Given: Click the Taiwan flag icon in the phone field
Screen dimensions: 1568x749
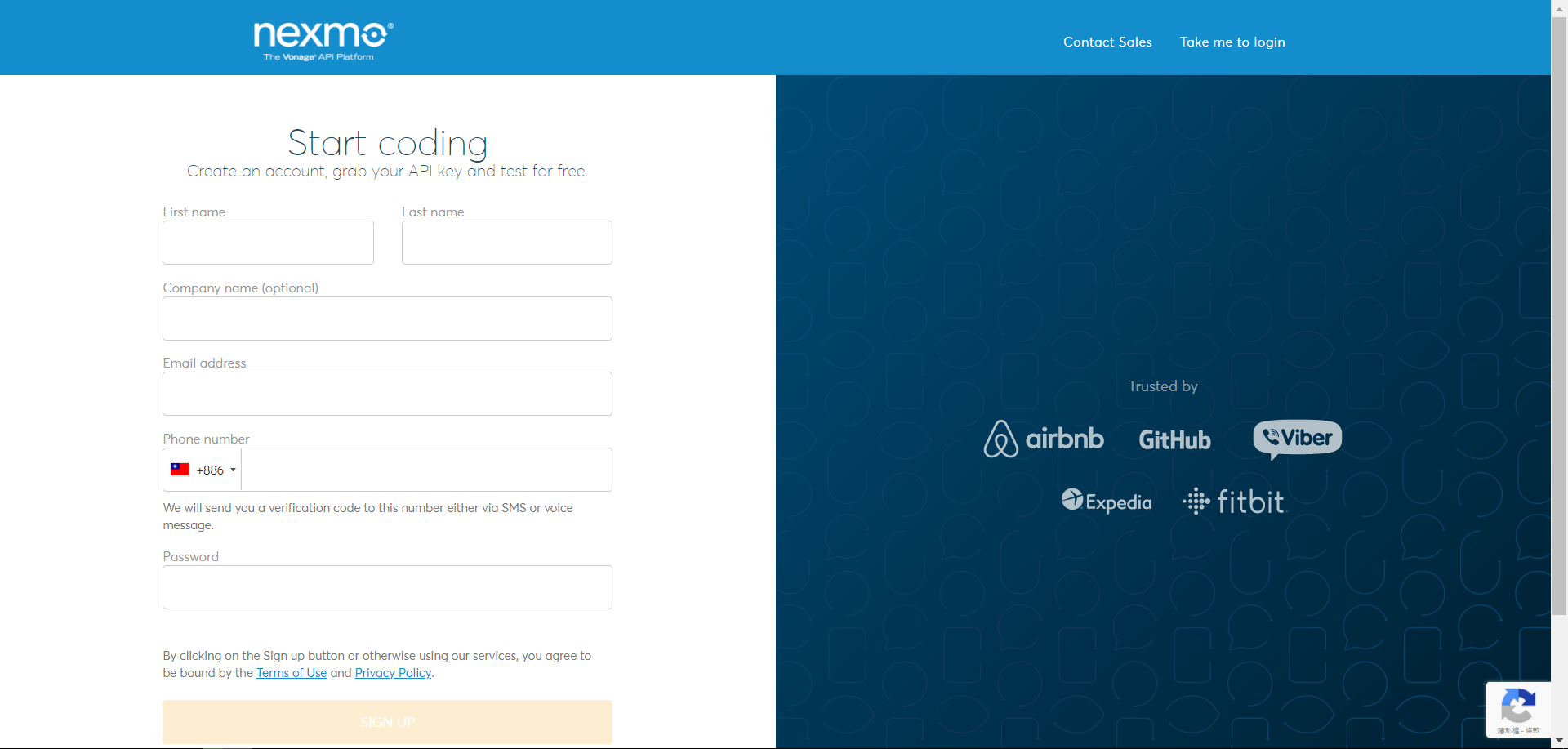Looking at the screenshot, I should 180,470.
